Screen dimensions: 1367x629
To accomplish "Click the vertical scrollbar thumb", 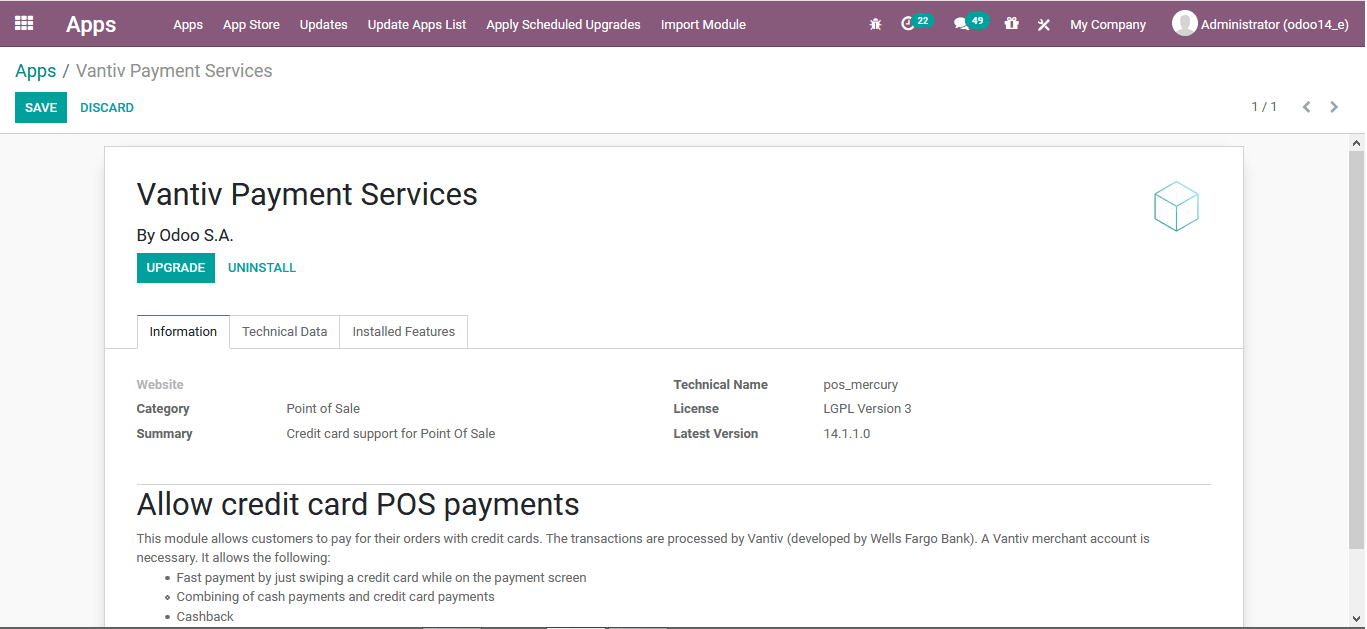I will (1356, 350).
